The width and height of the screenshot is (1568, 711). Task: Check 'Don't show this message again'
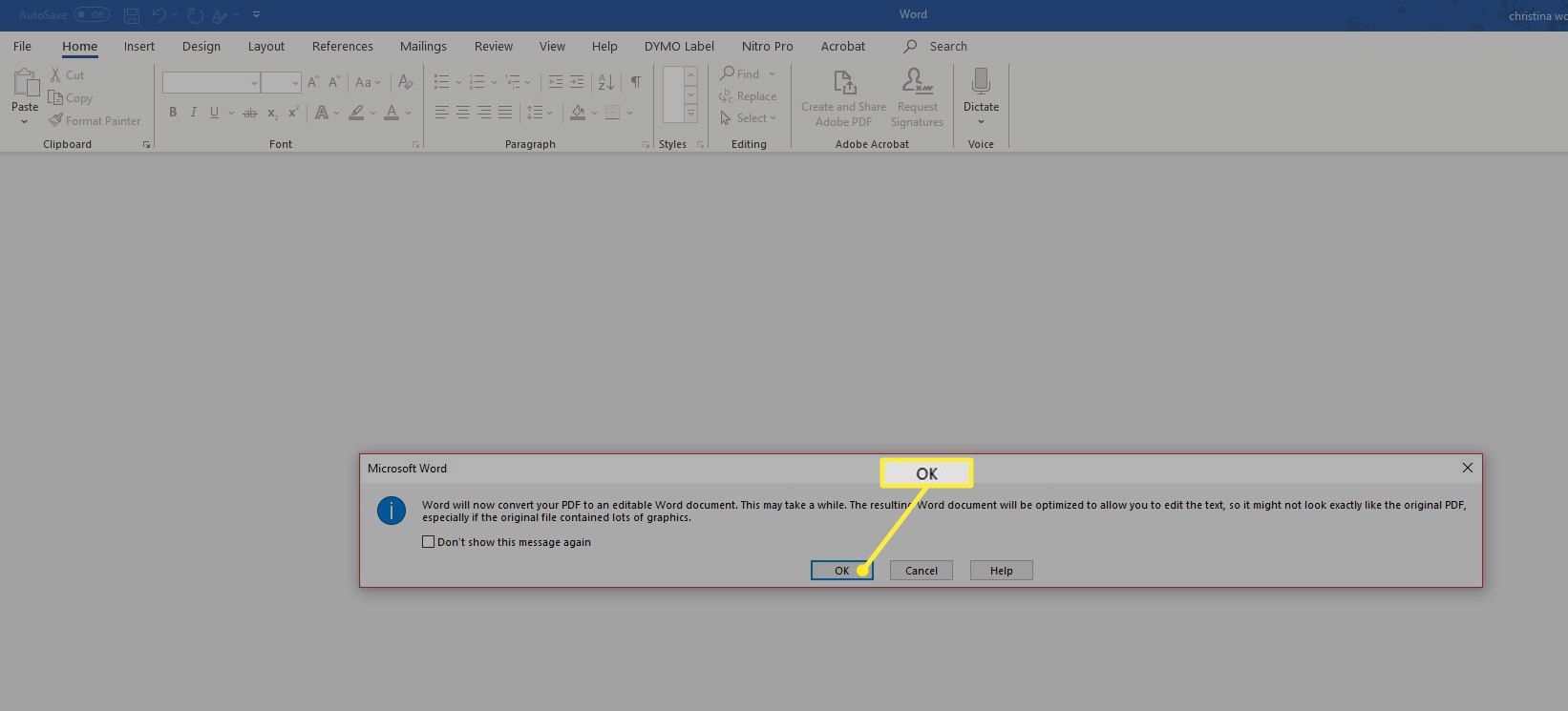[429, 542]
